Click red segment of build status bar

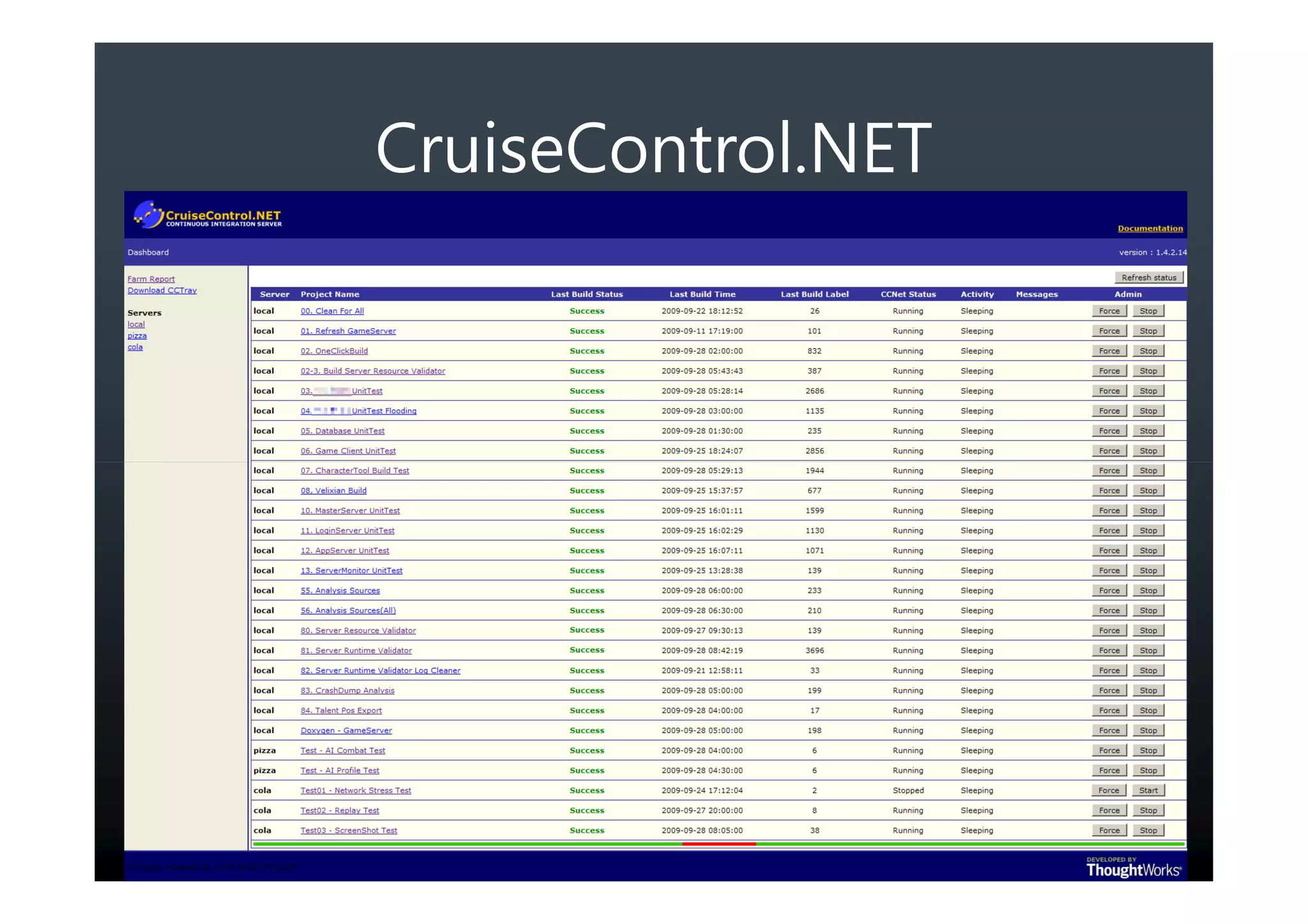pyautogui.click(x=719, y=844)
